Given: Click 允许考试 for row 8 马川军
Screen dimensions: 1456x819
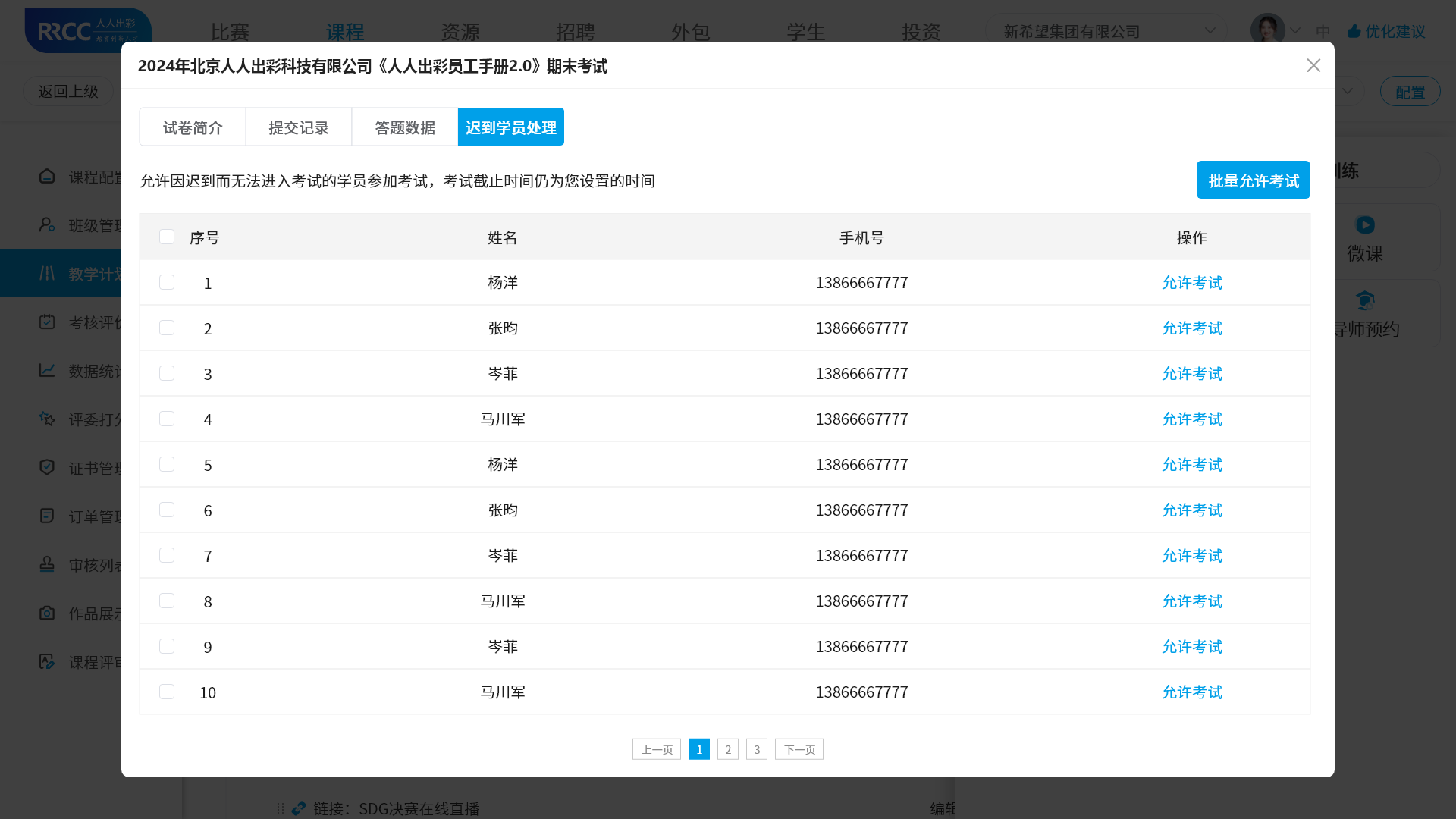Looking at the screenshot, I should (x=1192, y=601).
